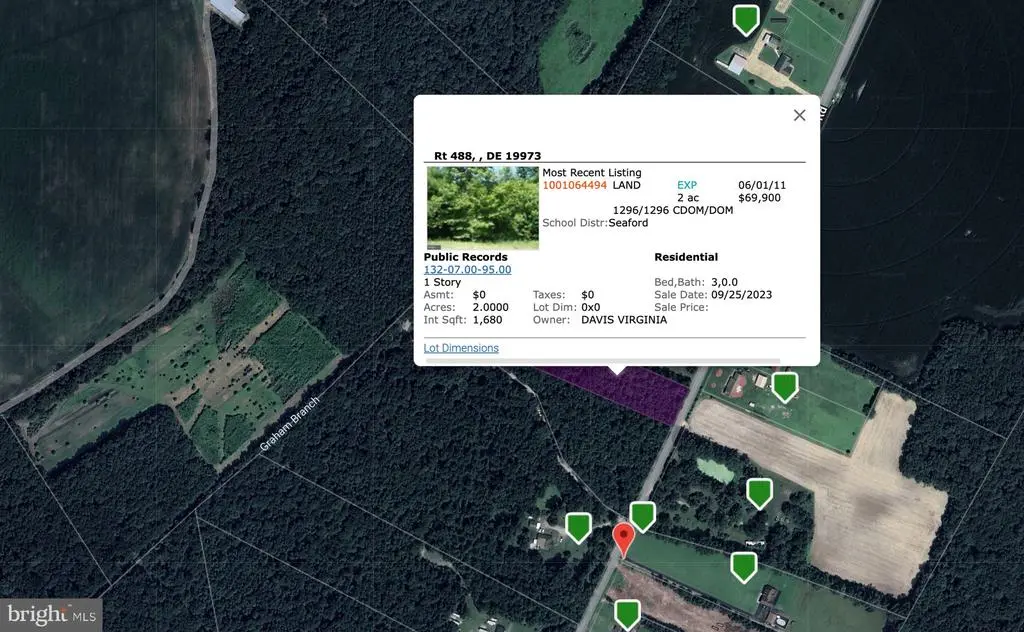The width and height of the screenshot is (1024, 632).
Task: Open the Lot Dimensions link
Action: [461, 348]
